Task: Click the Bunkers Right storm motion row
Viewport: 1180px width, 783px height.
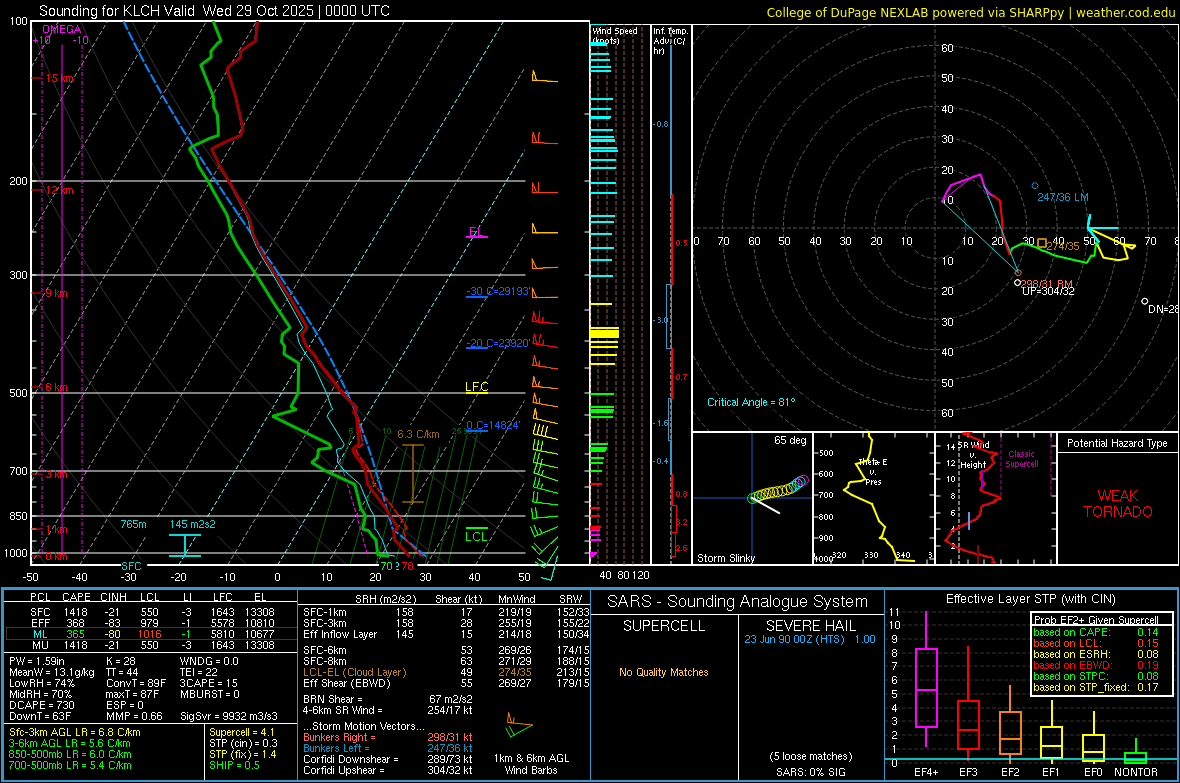Action: pyautogui.click(x=388, y=737)
